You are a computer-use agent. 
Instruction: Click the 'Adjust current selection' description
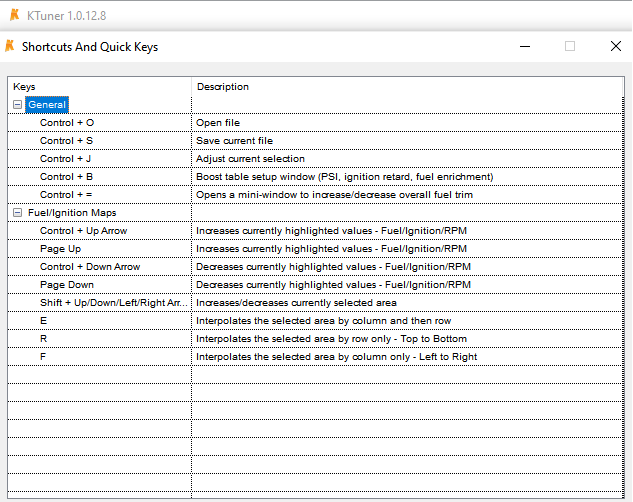(250, 159)
